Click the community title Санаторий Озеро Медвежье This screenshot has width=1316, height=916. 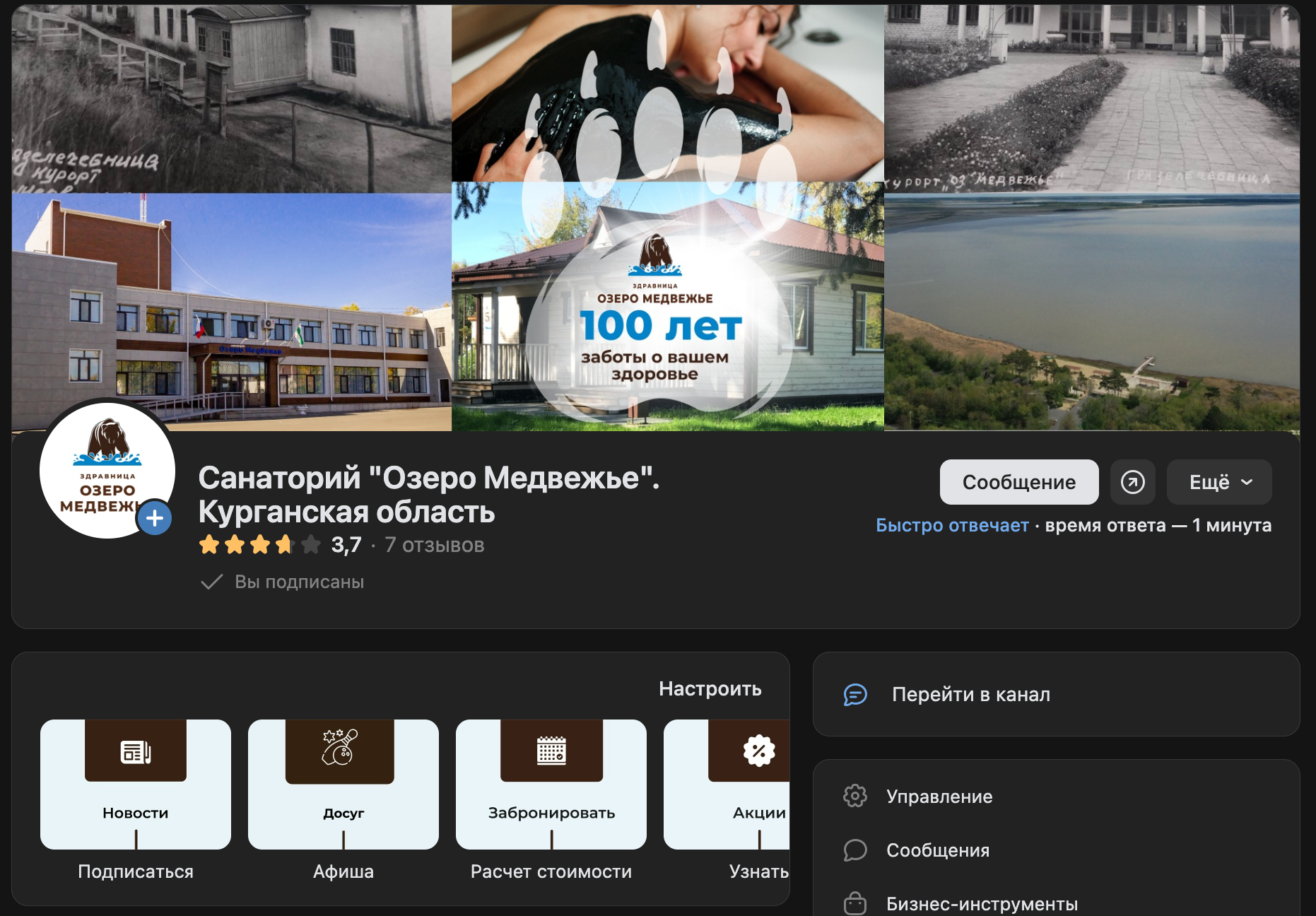click(x=428, y=495)
